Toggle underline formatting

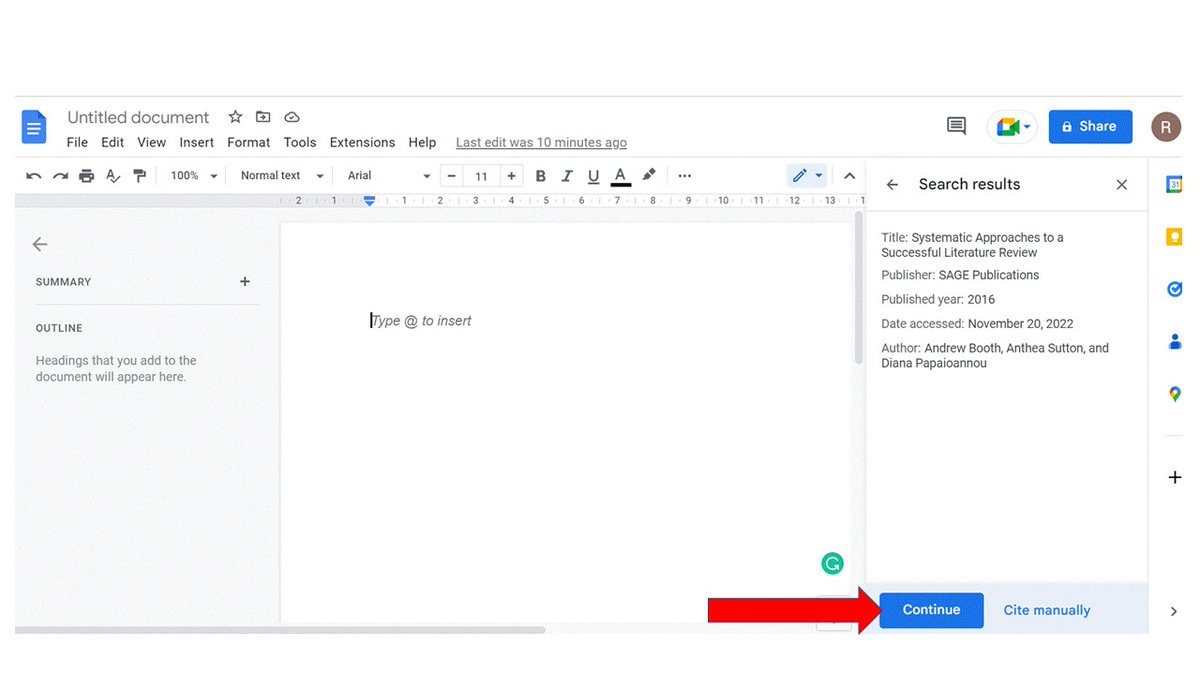594,175
